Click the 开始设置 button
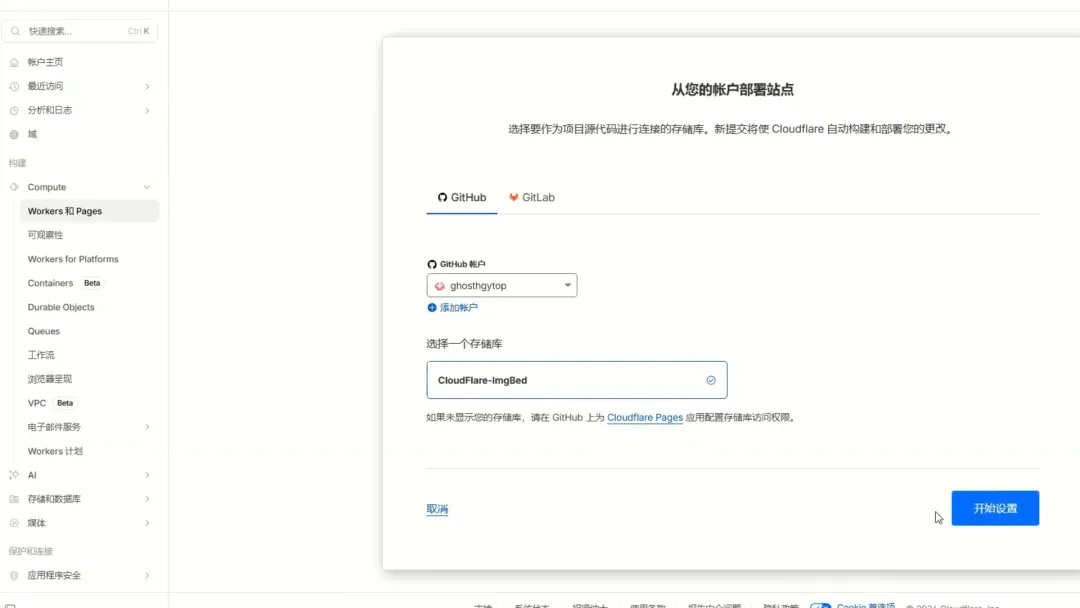Screen dimensions: 1080x608 (x=995, y=508)
